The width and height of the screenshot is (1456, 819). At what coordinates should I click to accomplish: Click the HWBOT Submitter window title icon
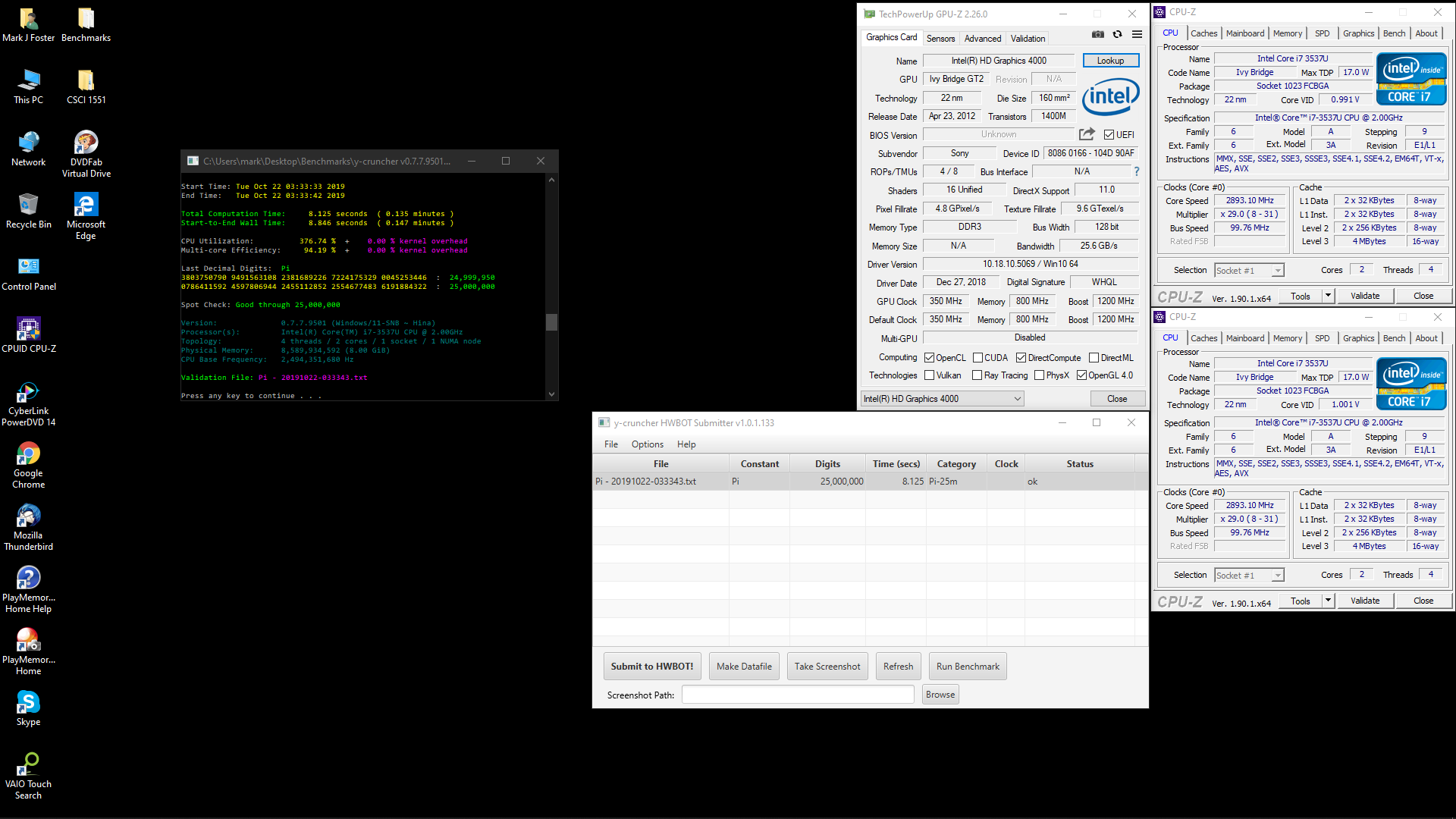(x=604, y=422)
